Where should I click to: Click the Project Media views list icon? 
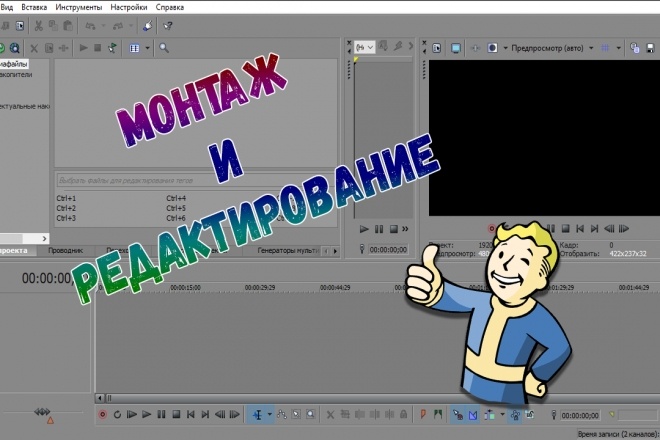tap(134, 48)
